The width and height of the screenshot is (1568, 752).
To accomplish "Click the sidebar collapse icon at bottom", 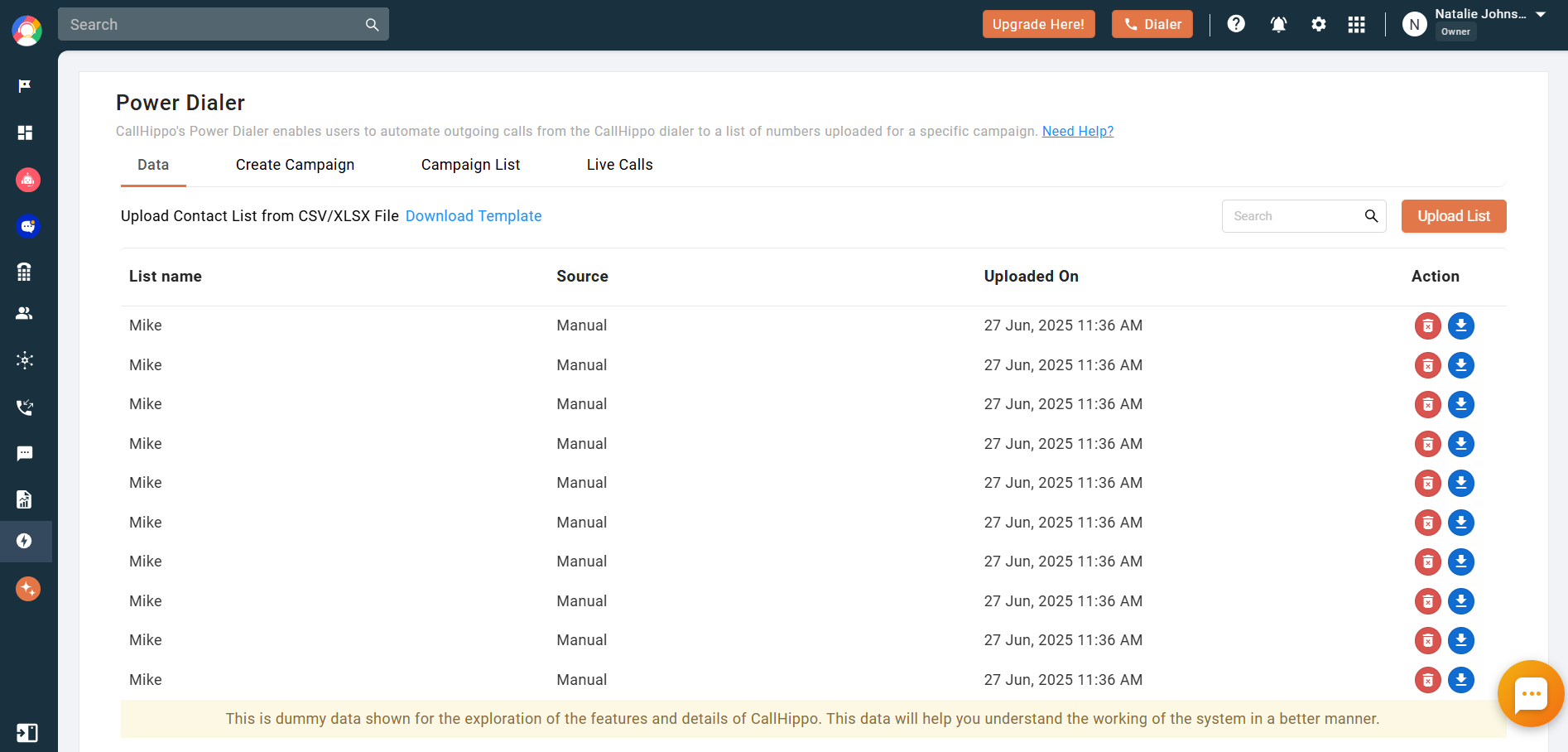I will [26, 733].
